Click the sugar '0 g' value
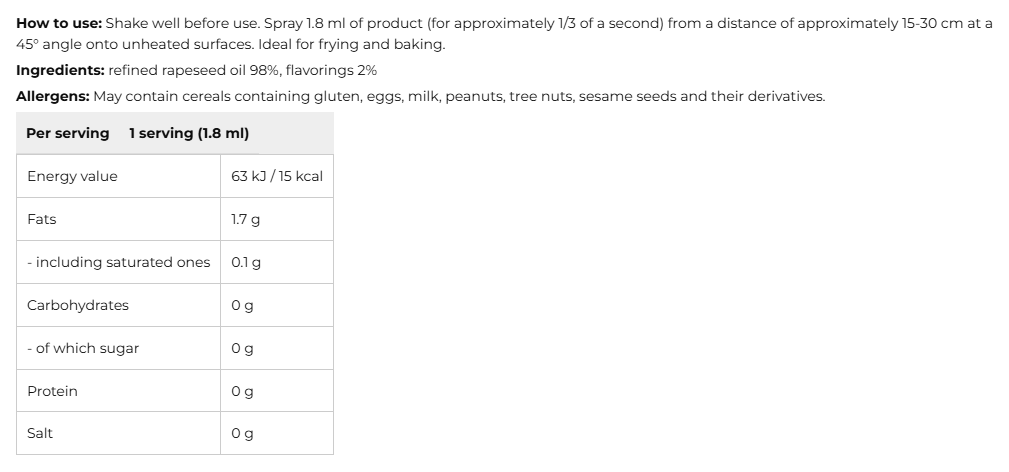 pyautogui.click(x=241, y=349)
